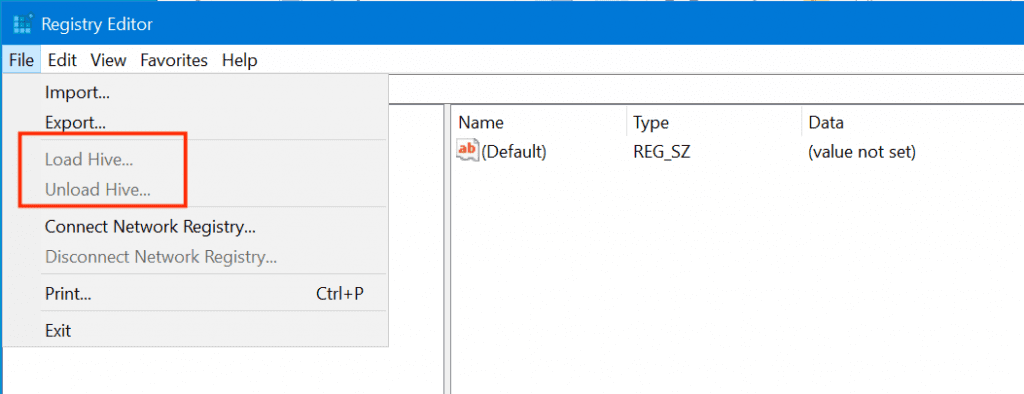Sort values by the Type column header
The width and height of the screenshot is (1024, 394).
tap(714, 122)
